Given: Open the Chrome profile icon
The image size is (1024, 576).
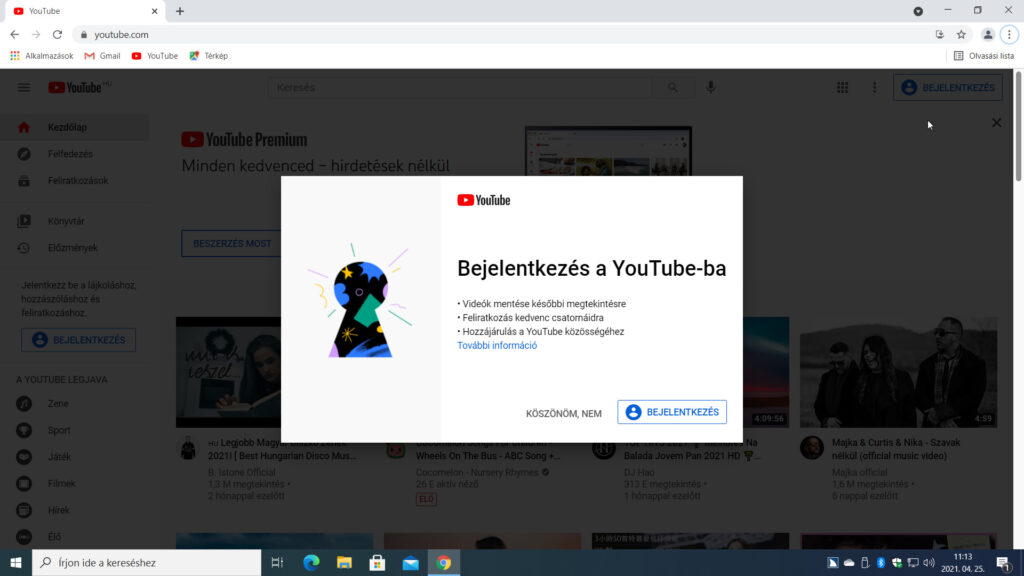Looking at the screenshot, I should 988,35.
